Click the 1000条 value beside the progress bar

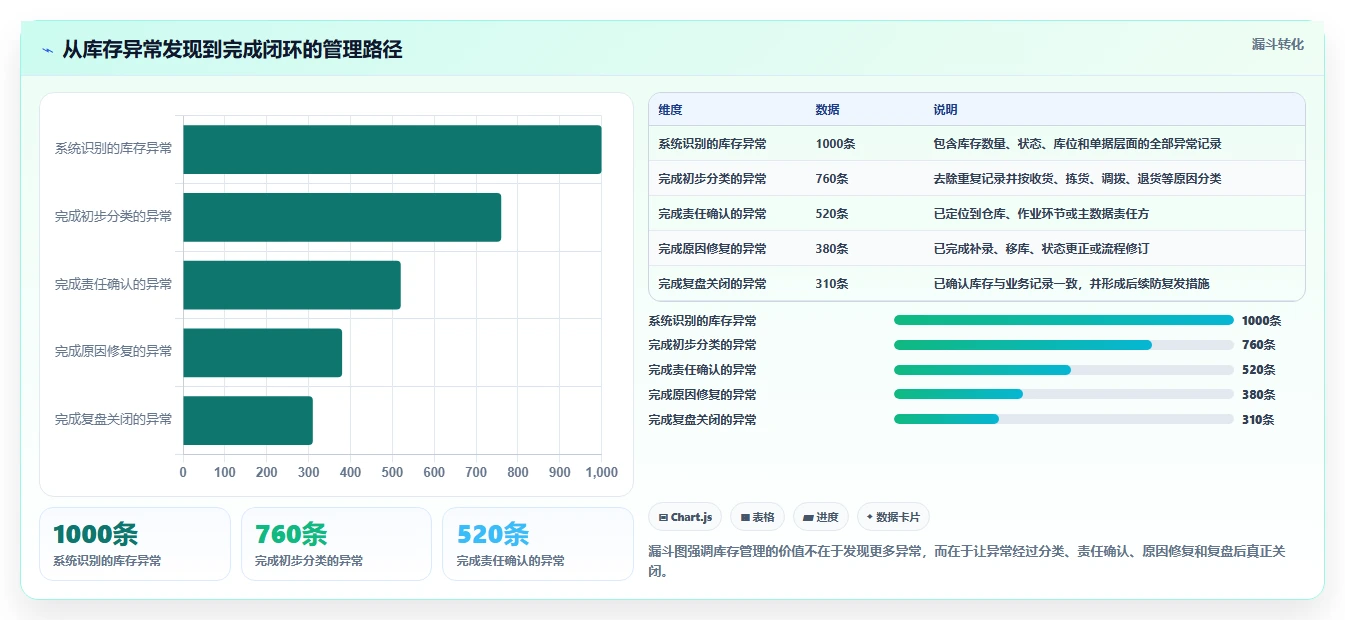point(1262,321)
